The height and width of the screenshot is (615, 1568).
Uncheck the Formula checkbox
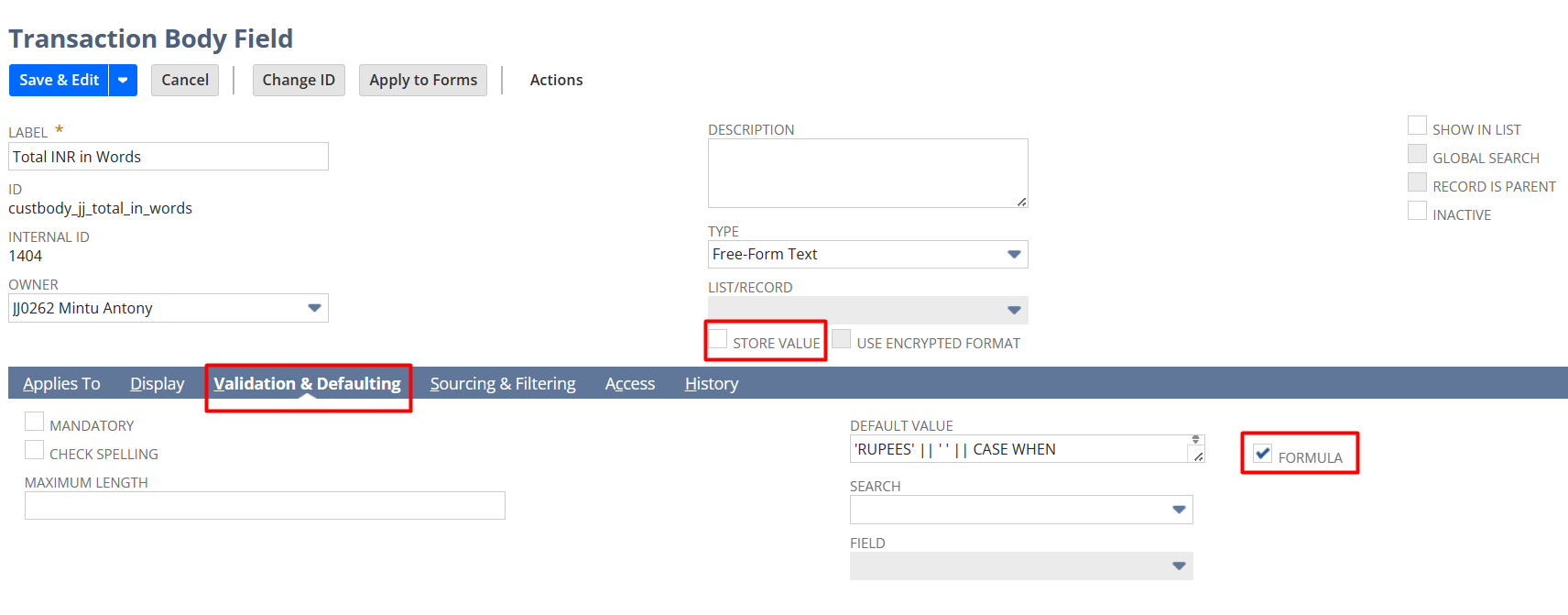coord(1263,454)
